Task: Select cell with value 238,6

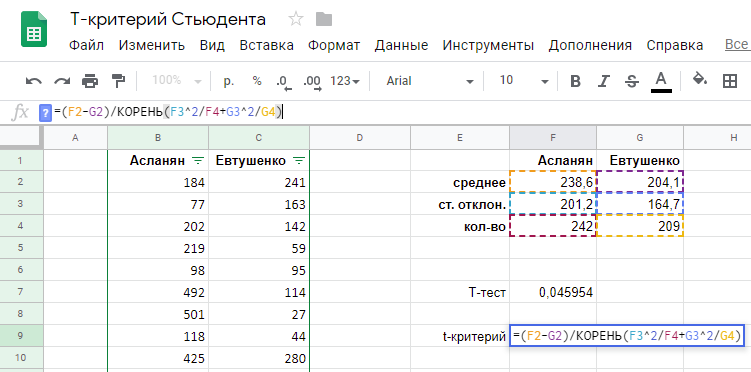Action: (553, 182)
